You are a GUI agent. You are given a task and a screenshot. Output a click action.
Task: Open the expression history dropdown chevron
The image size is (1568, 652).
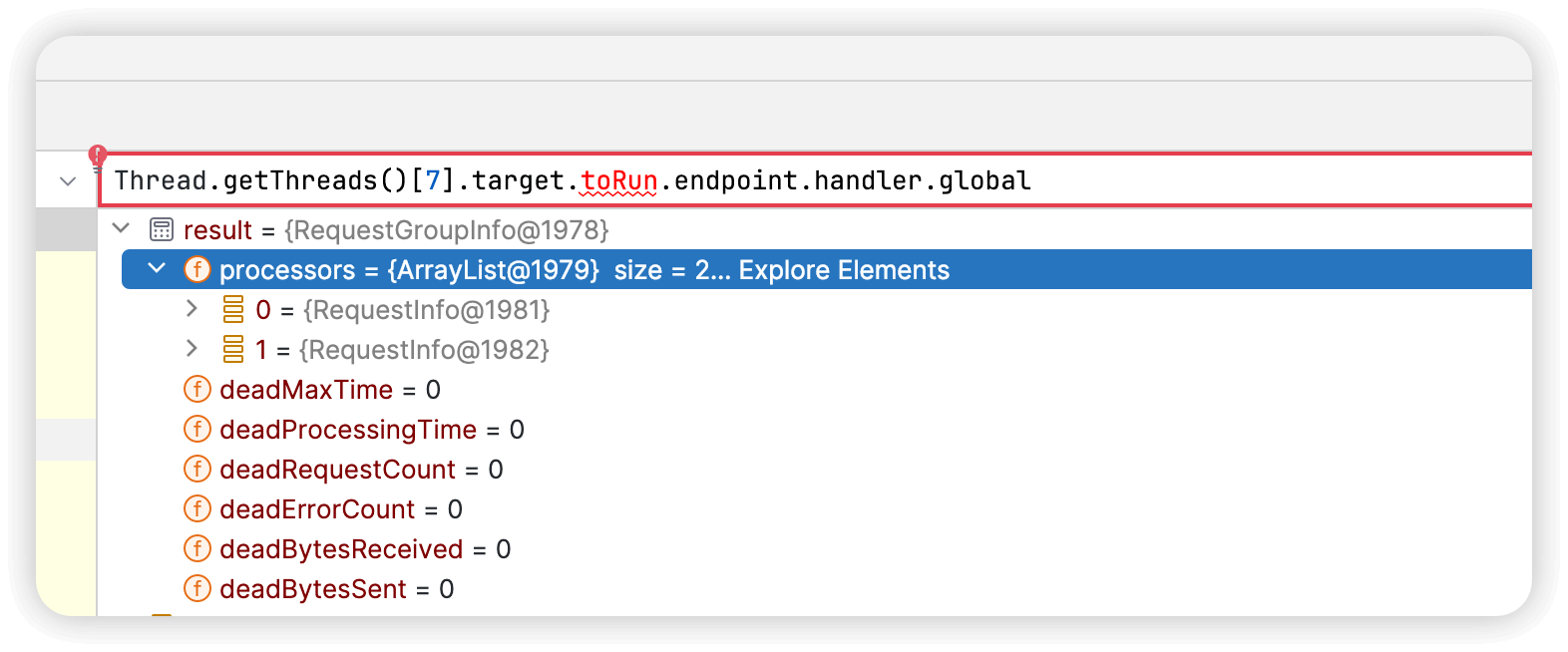pyautogui.click(x=68, y=181)
